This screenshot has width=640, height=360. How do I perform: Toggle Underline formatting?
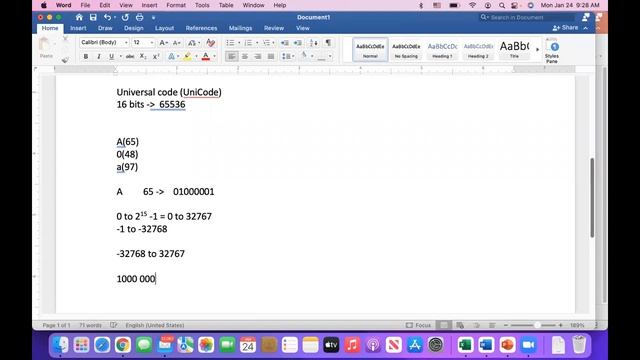[111, 57]
